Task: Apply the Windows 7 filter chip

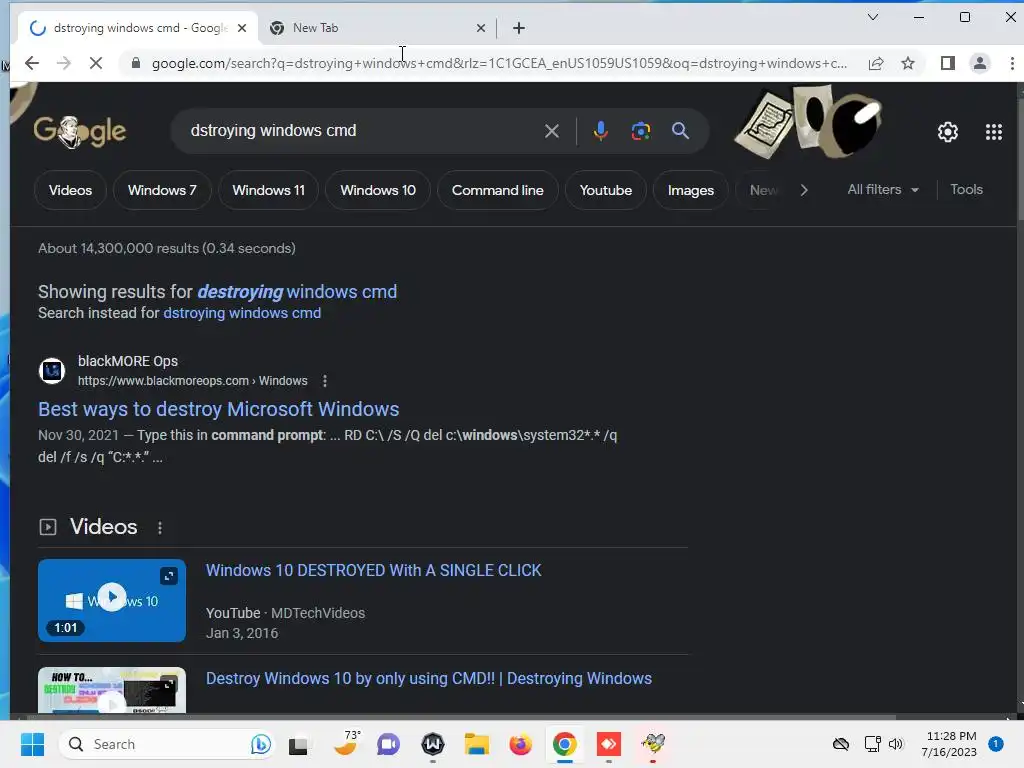Action: click(162, 190)
